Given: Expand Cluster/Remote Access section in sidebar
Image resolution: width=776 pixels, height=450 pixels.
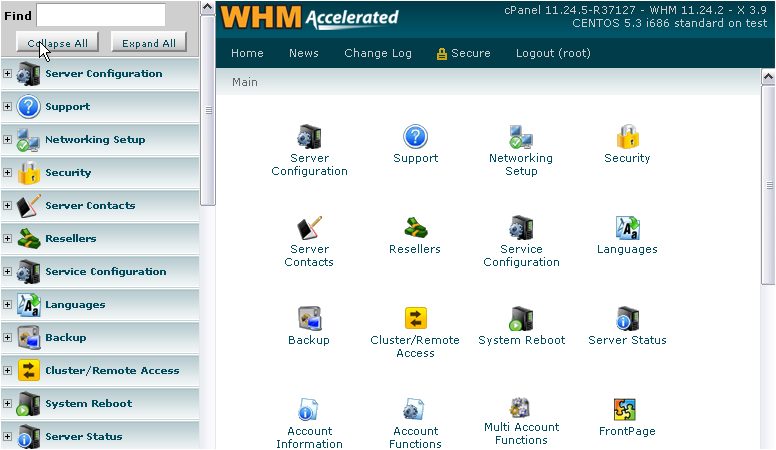Looking at the screenshot, I should click(x=7, y=370).
